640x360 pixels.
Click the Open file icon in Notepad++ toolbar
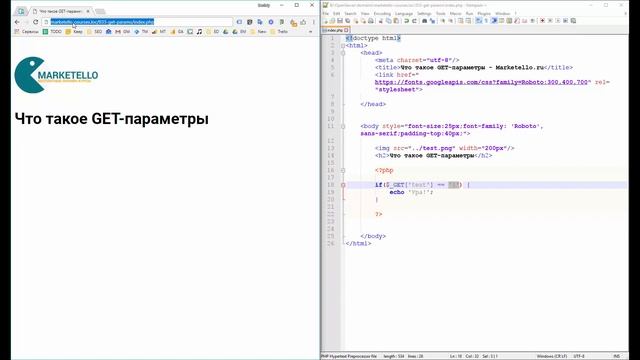(x=333, y=21)
